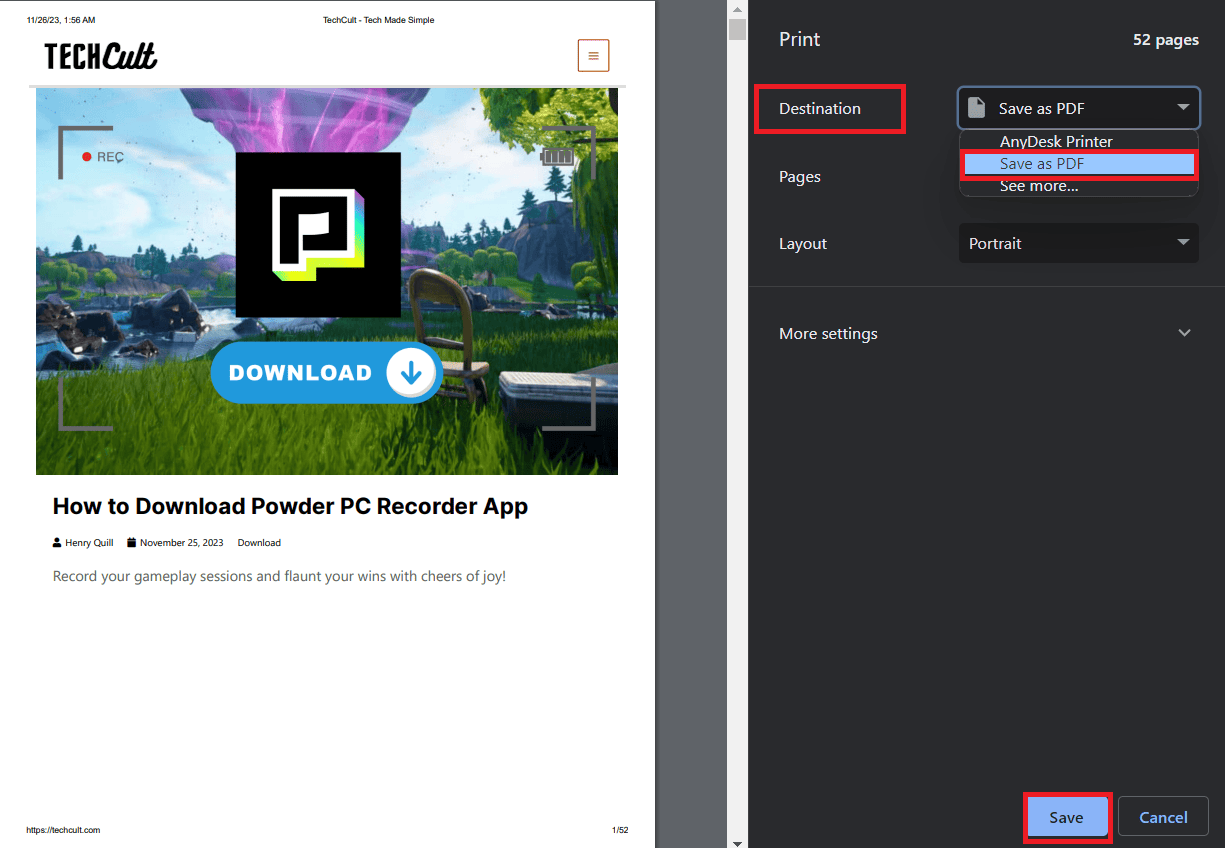Click the download arrow inside the DOWNLOAD button
Image resolution: width=1225 pixels, height=848 pixels.
[x=410, y=372]
